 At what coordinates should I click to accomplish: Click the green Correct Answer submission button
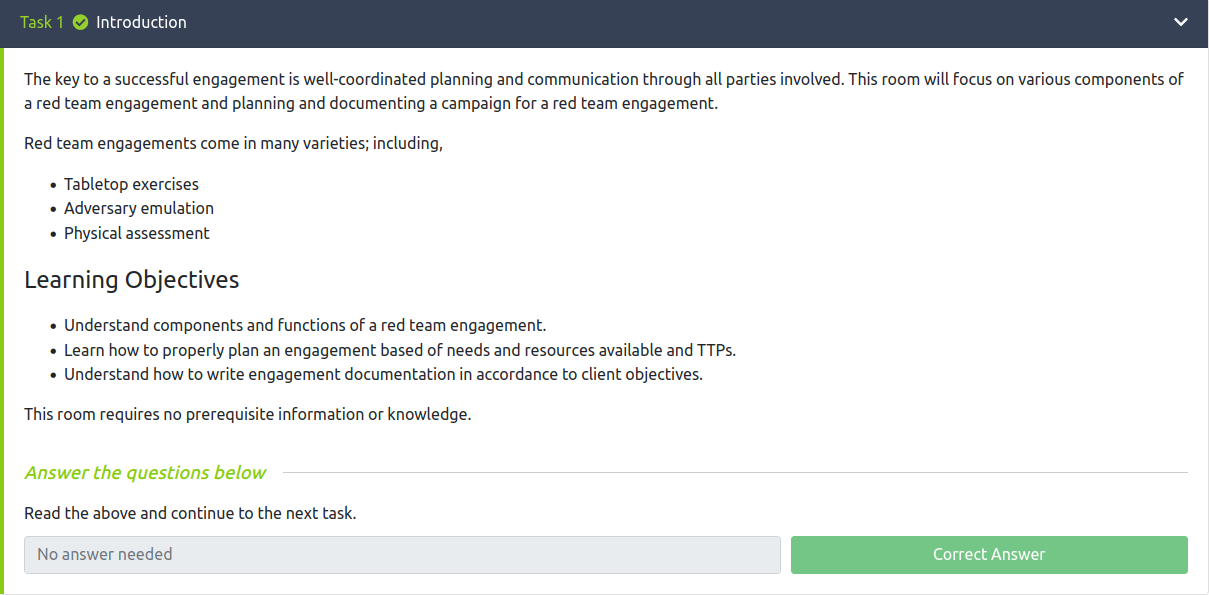point(988,554)
